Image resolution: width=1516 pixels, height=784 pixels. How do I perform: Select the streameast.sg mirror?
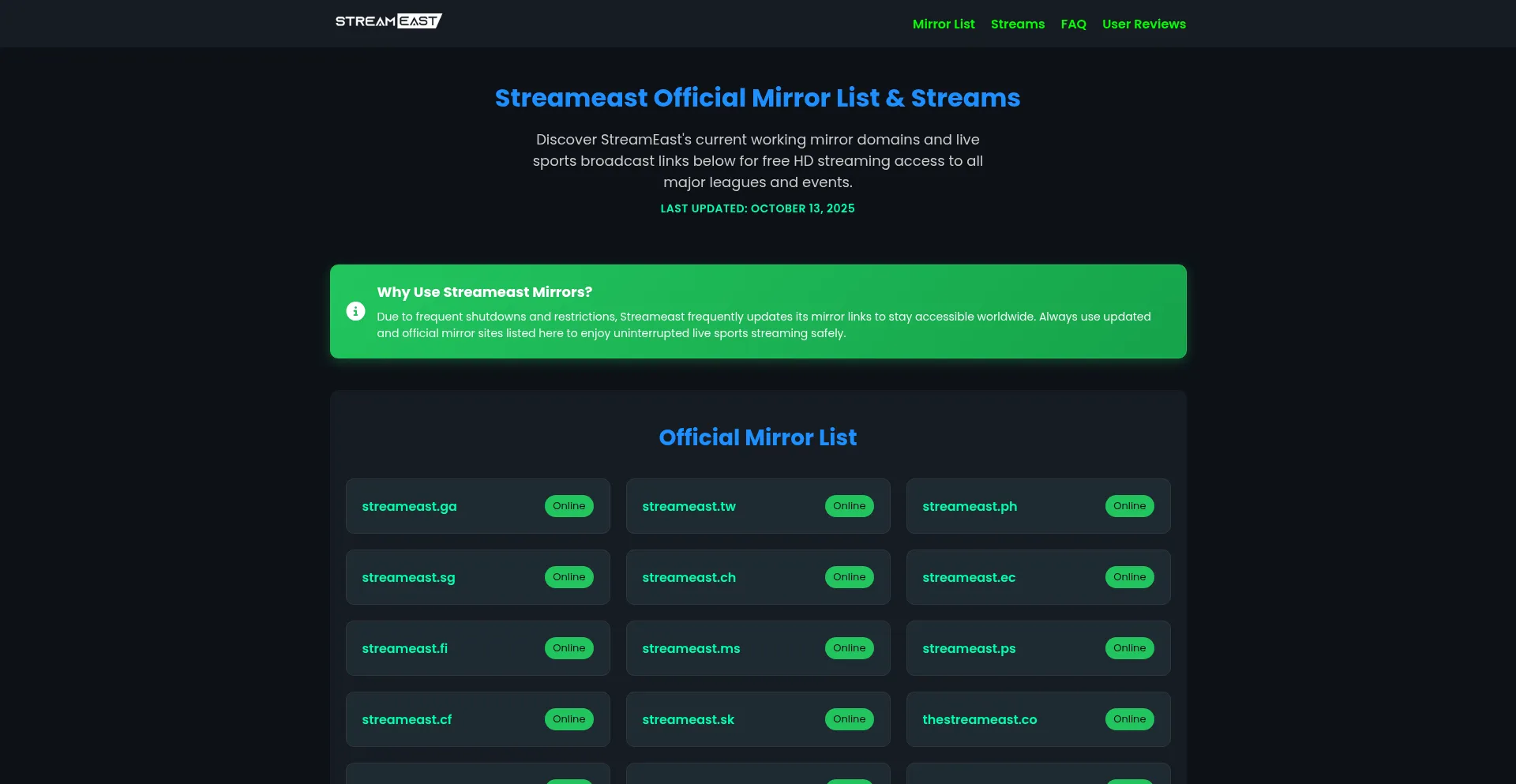coord(408,577)
